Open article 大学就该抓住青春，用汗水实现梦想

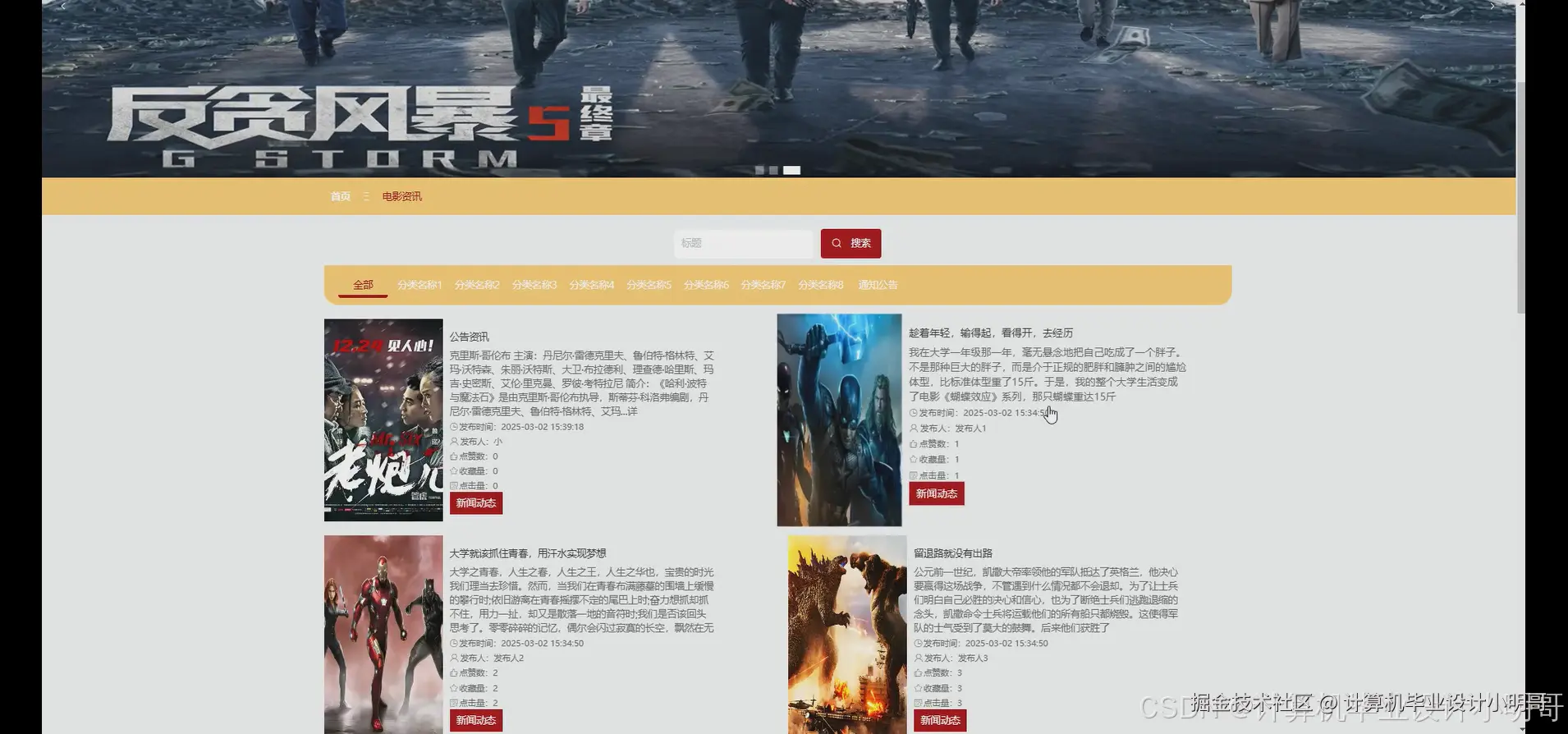[528, 553]
